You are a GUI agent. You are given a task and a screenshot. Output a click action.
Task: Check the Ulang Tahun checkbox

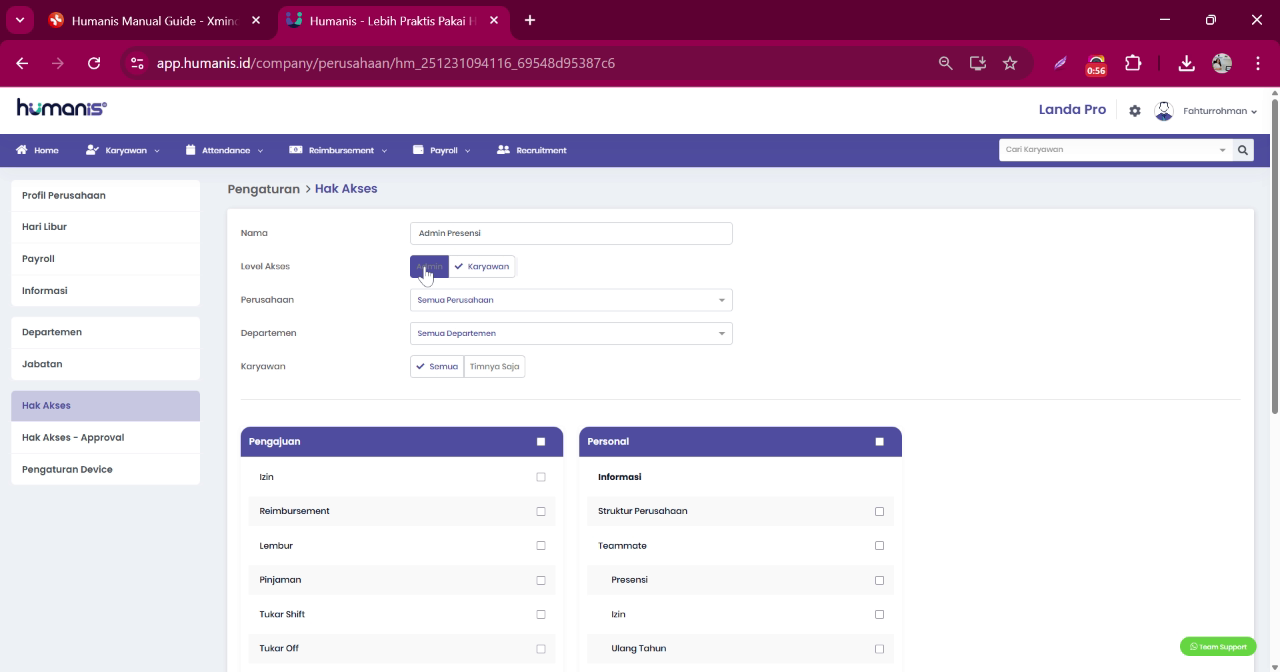tap(880, 649)
